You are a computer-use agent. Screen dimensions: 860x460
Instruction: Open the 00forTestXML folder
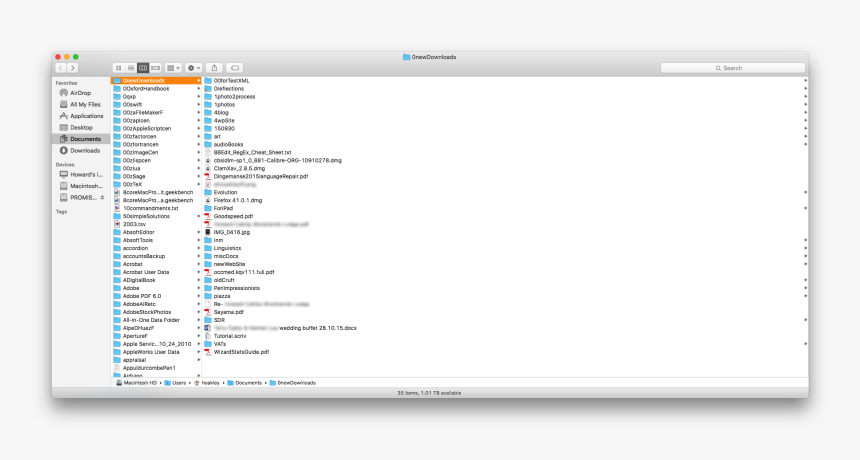(x=506, y=81)
